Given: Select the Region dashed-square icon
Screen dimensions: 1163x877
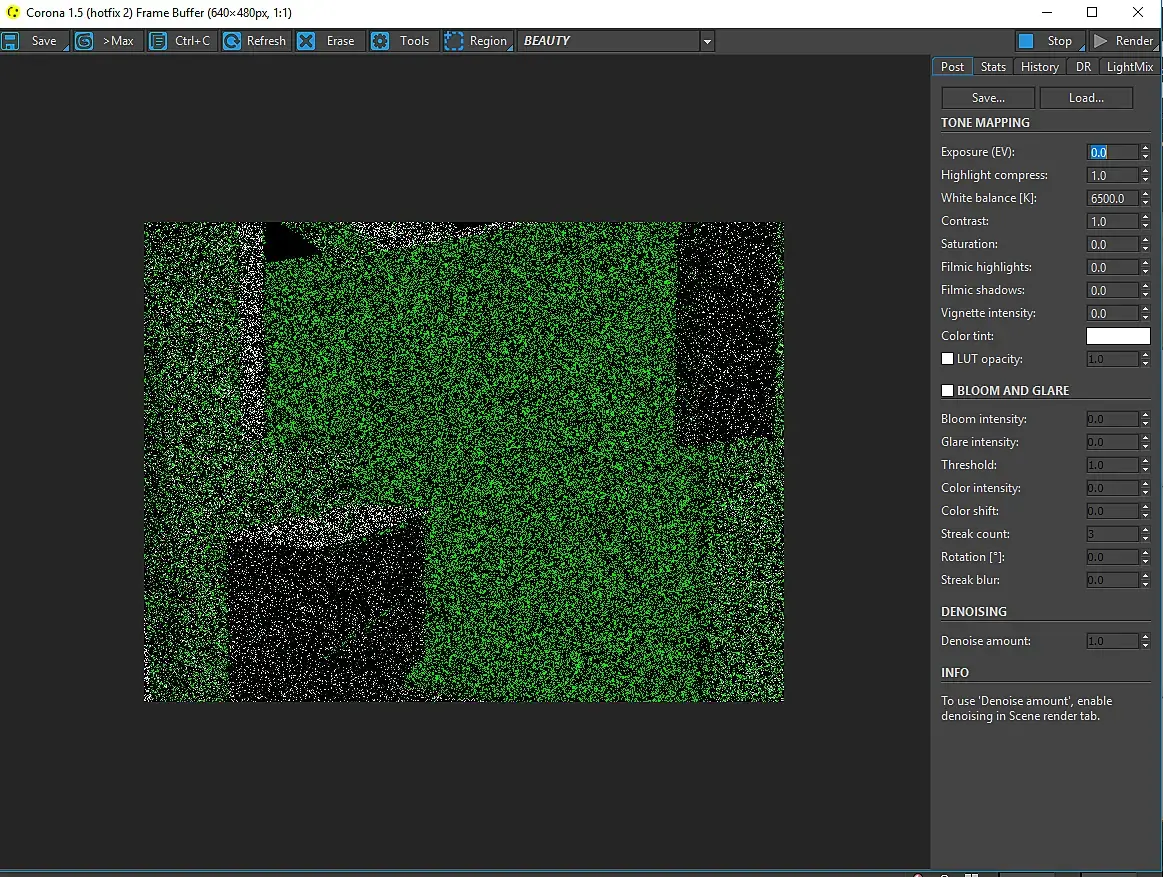Looking at the screenshot, I should click(454, 41).
